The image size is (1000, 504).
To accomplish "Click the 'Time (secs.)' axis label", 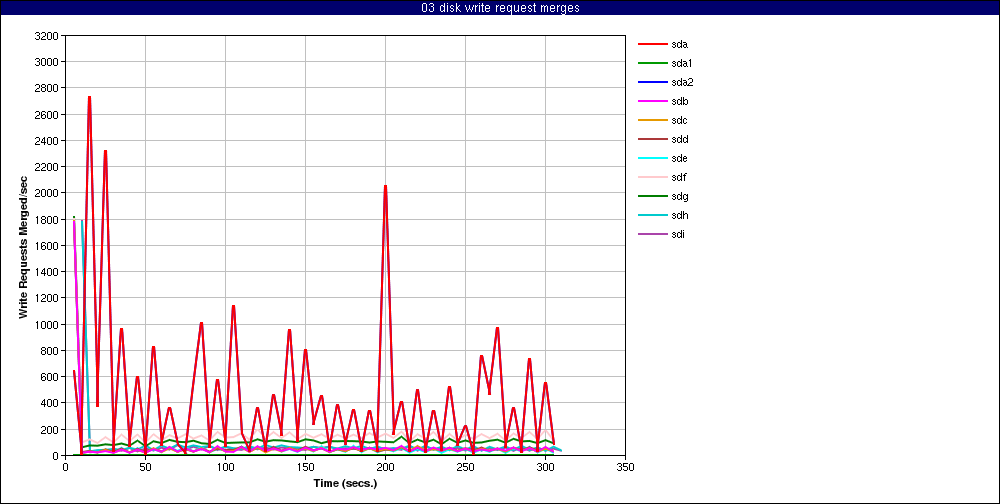I will (345, 484).
